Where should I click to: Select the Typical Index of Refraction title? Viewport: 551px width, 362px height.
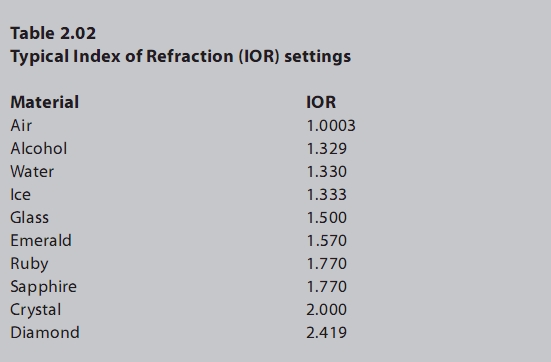click(x=181, y=57)
